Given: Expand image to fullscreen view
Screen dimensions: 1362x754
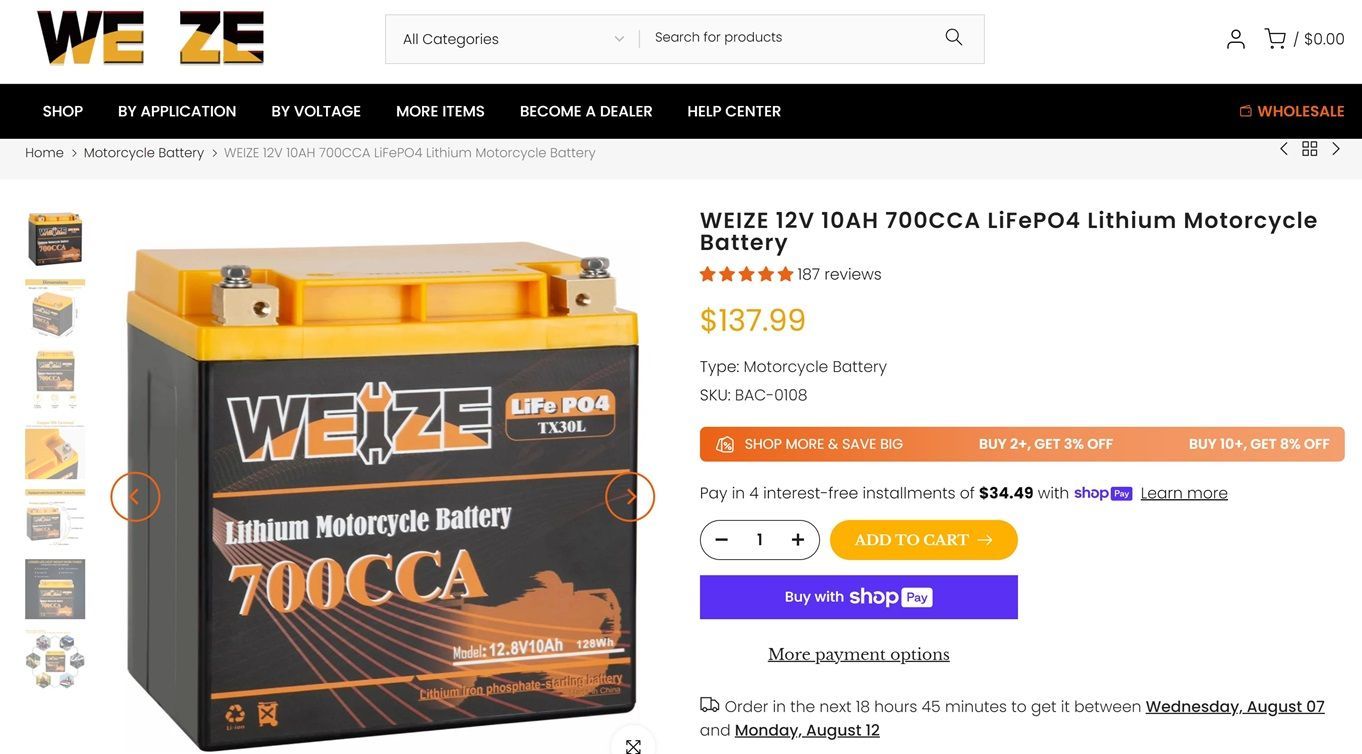Looking at the screenshot, I should point(633,745).
